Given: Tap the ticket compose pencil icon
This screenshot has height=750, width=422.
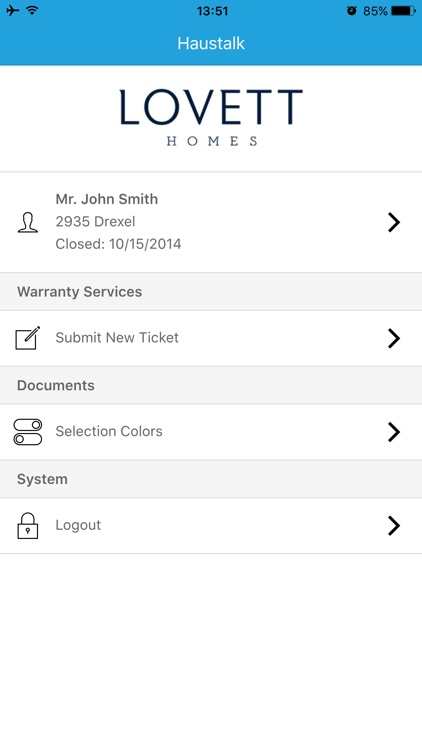Looking at the screenshot, I should point(28,338).
